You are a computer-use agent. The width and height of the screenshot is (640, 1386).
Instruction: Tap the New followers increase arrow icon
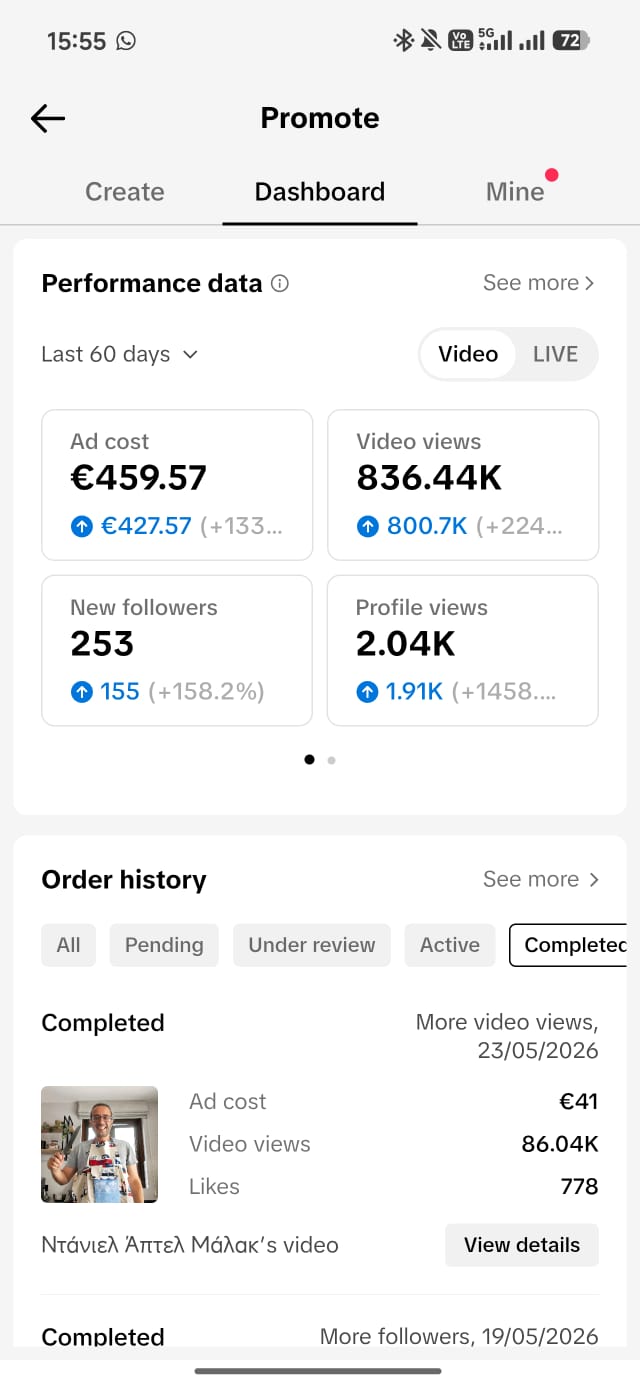coord(82,692)
